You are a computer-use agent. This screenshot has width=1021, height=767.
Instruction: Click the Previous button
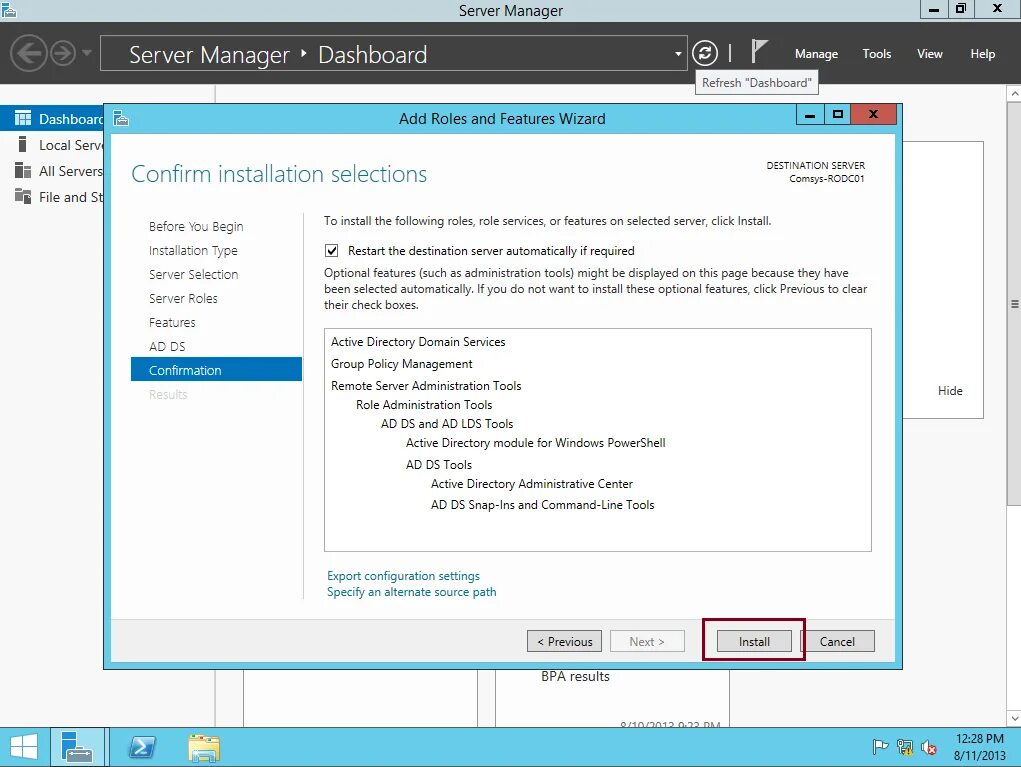click(x=565, y=641)
